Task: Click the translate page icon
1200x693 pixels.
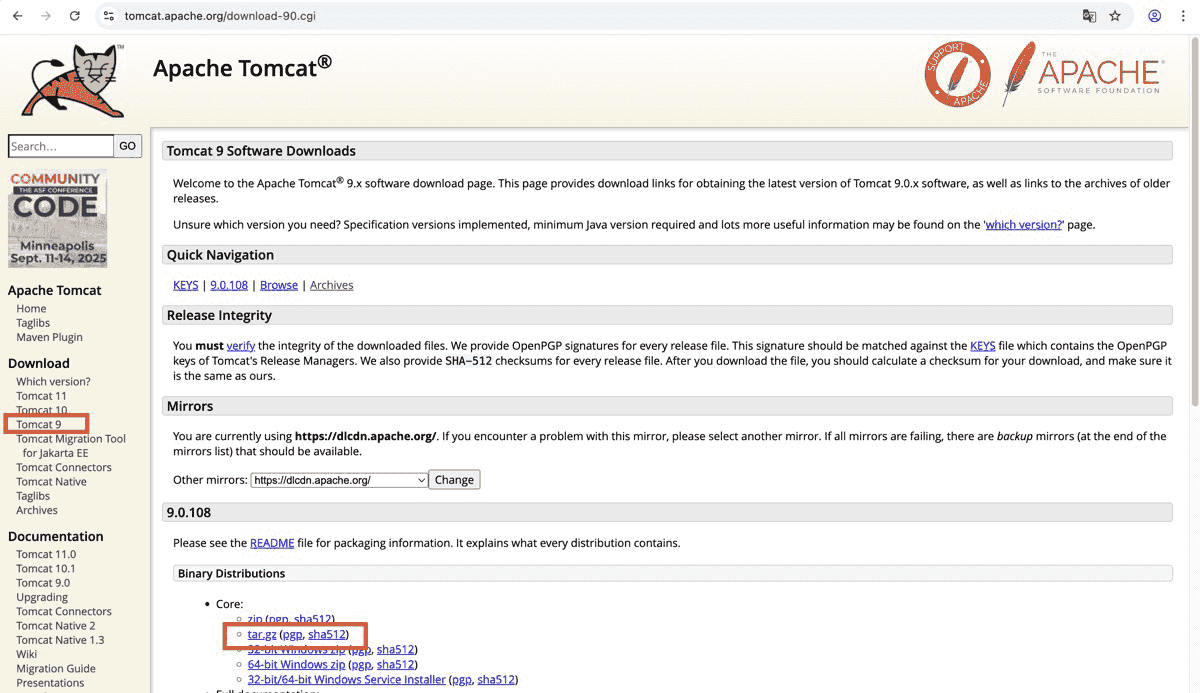Action: pos(1089,16)
